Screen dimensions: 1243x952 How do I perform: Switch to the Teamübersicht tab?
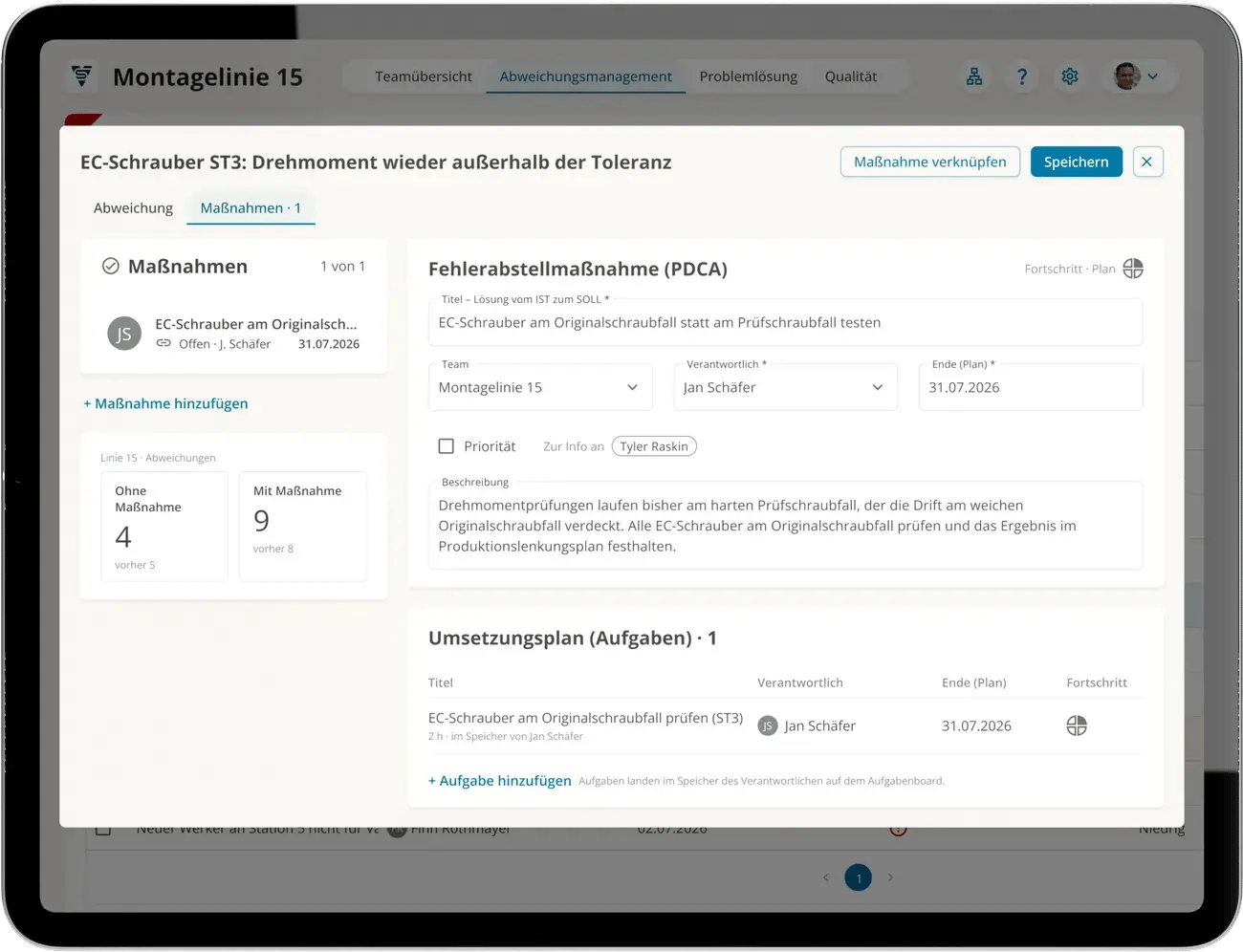point(424,76)
